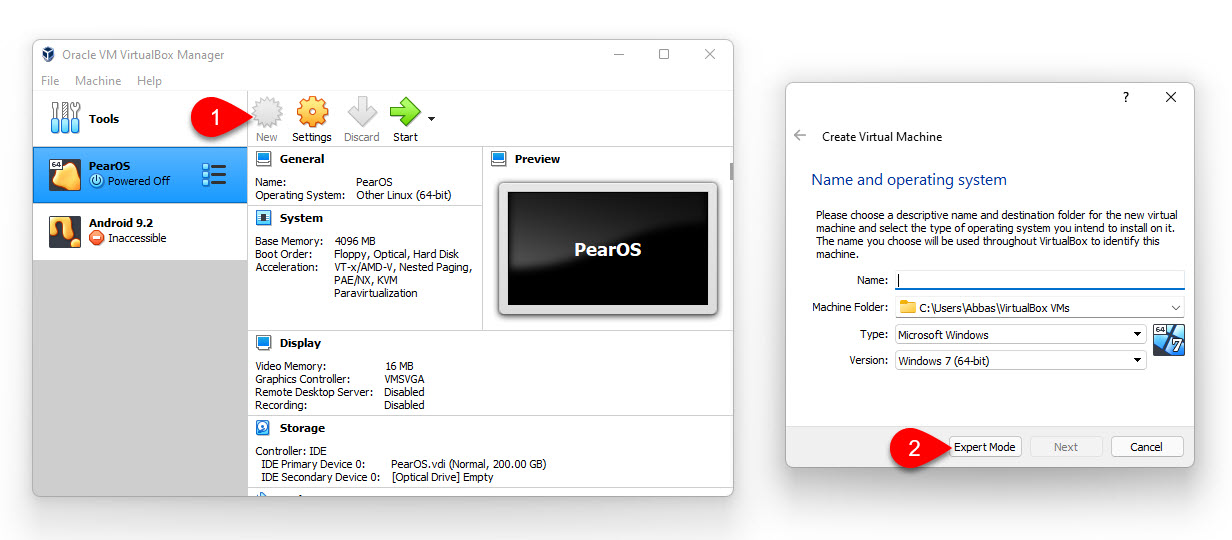Viewport: 1232px width, 540px height.
Task: Click the General section monitor icon
Action: click(x=264, y=159)
